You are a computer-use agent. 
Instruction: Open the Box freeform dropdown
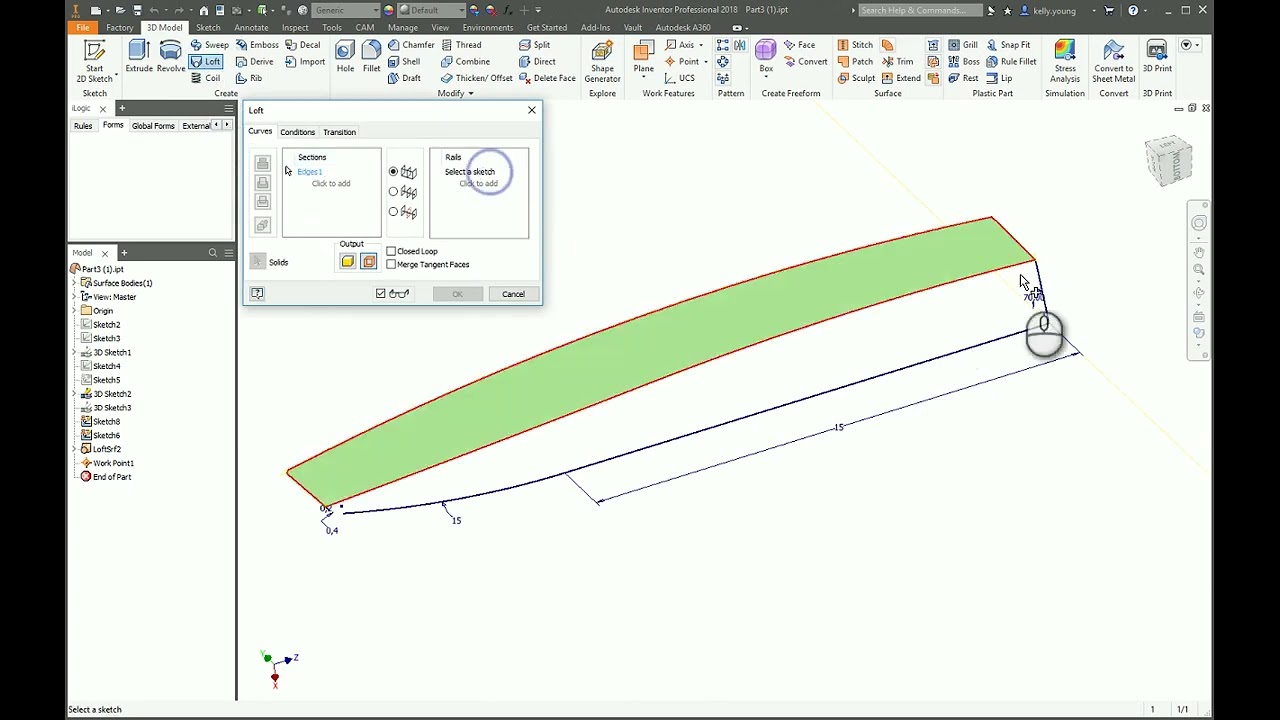(x=766, y=76)
